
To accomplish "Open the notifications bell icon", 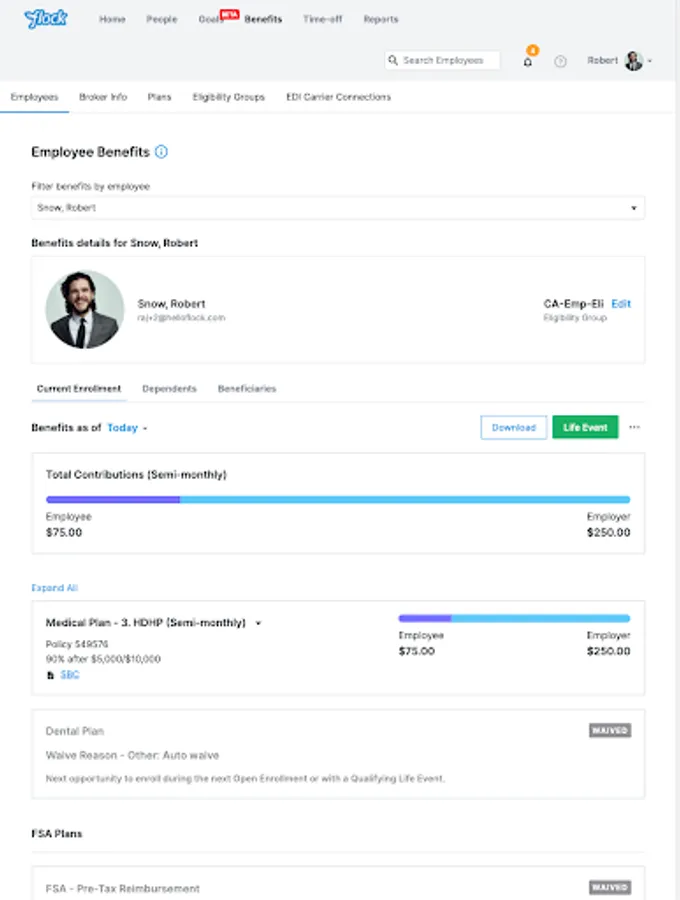I will (528, 62).
